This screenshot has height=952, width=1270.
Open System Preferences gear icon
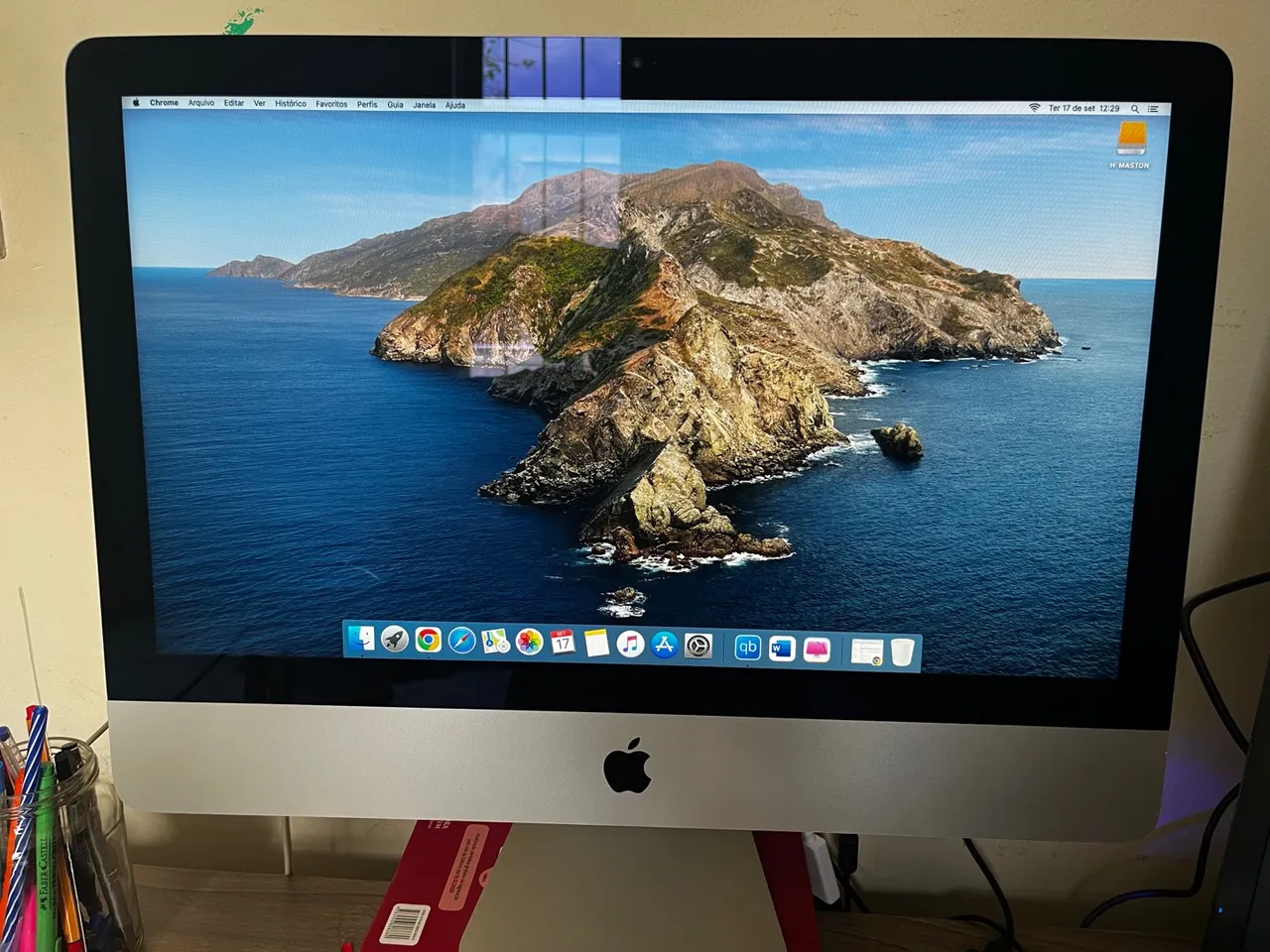(698, 646)
